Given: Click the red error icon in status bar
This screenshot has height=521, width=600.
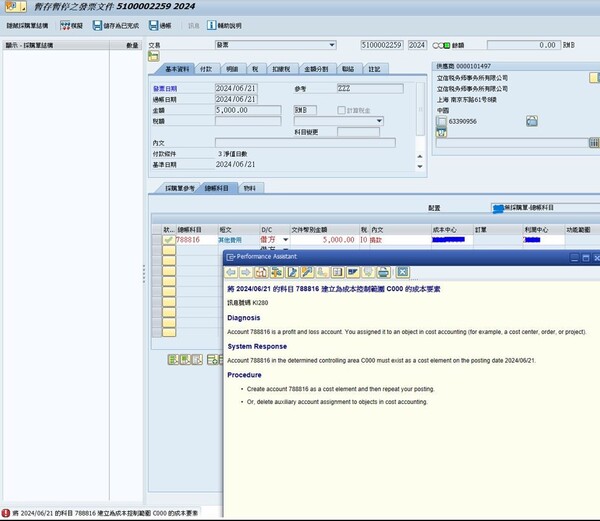Looking at the screenshot, I should click(7, 513).
